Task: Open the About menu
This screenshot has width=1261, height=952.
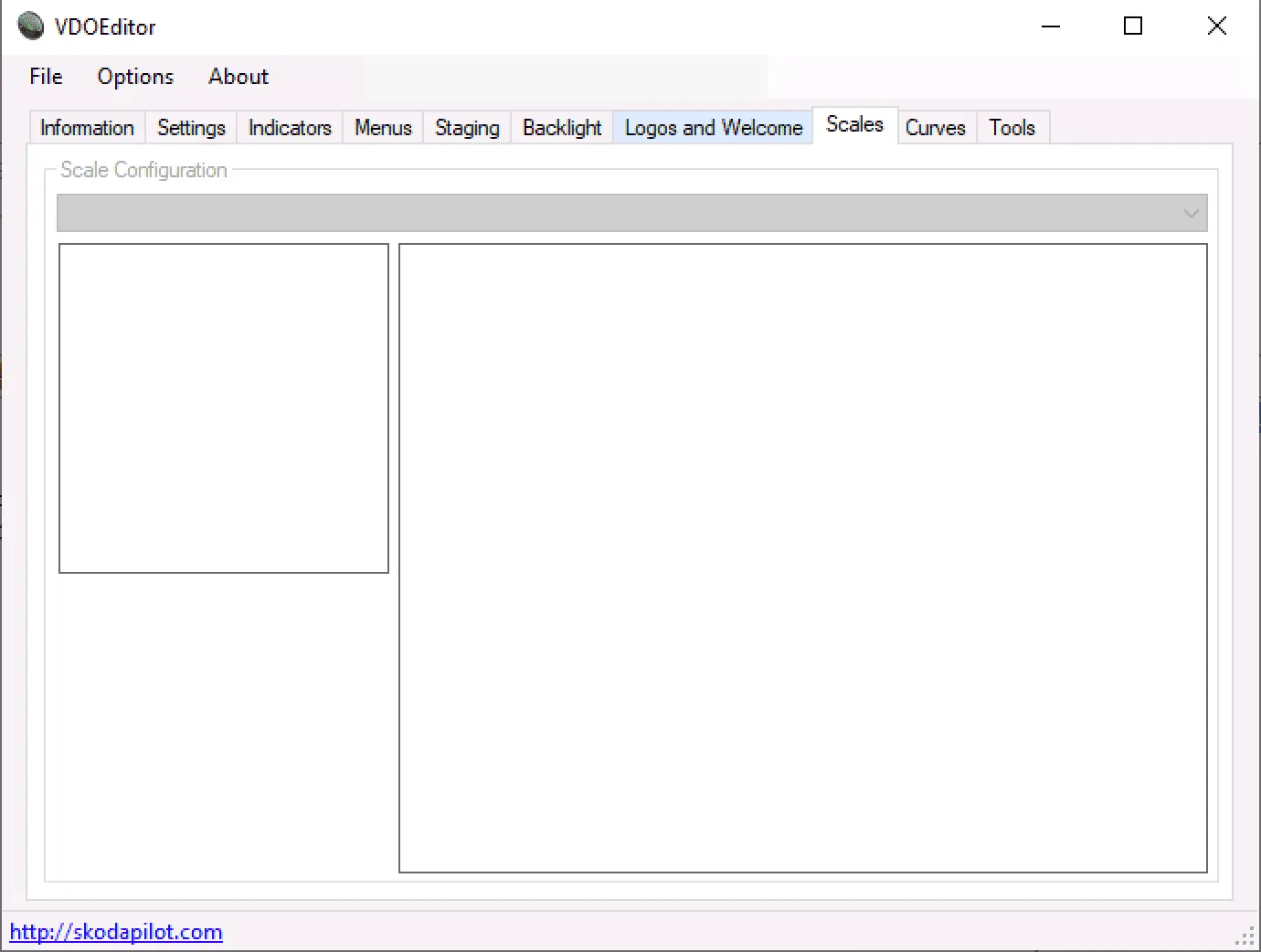Action: click(x=238, y=77)
